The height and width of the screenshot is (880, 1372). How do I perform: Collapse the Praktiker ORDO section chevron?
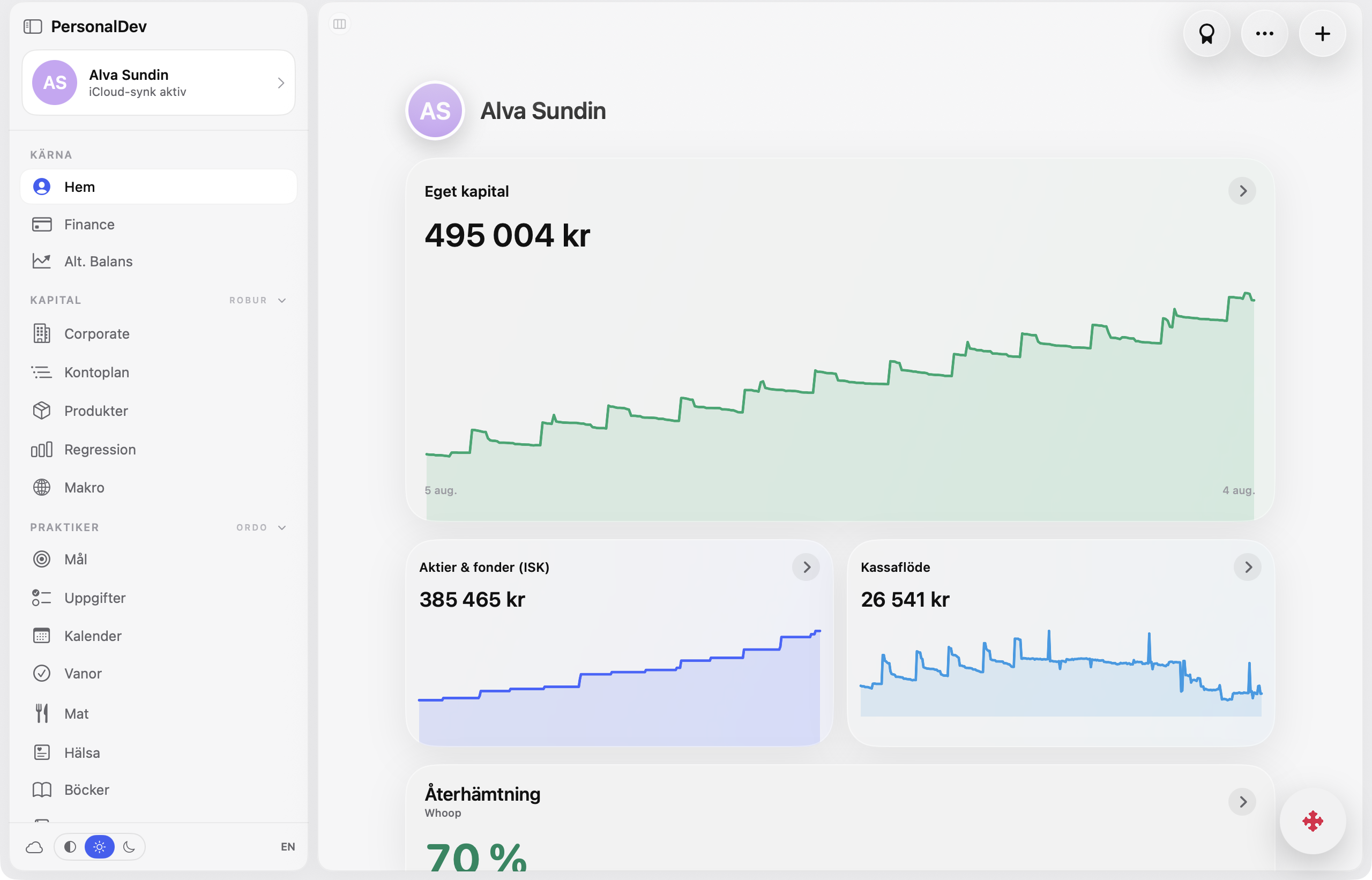pos(282,527)
